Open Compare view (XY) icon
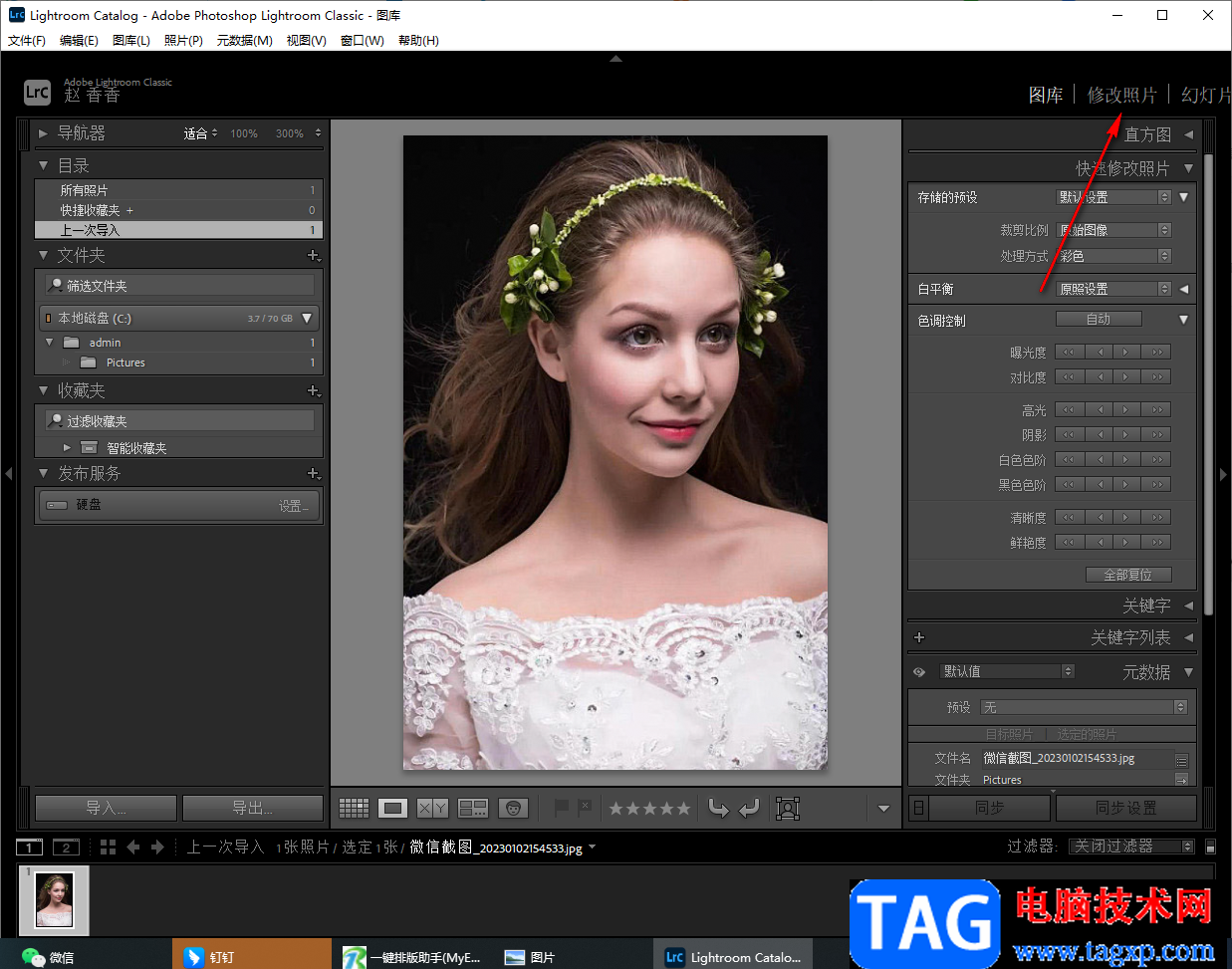This screenshot has width=1232, height=969. 432,808
